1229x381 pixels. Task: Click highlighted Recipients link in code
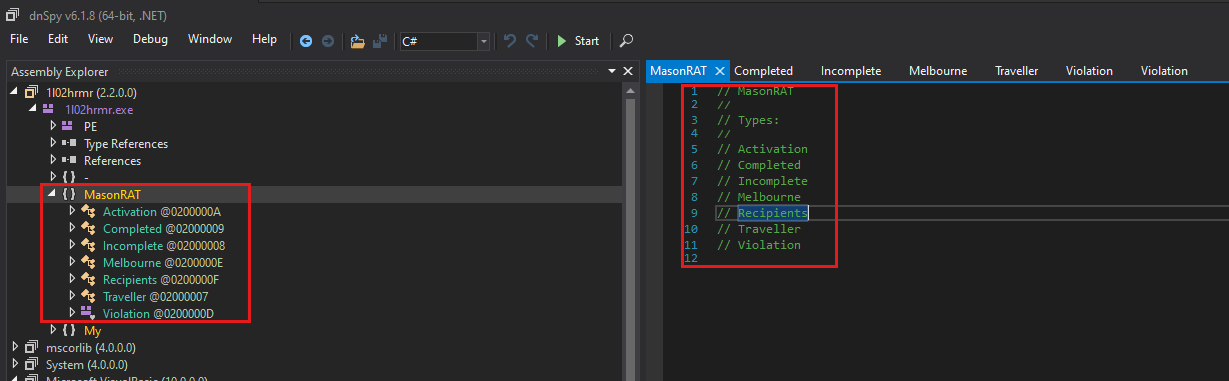click(772, 213)
